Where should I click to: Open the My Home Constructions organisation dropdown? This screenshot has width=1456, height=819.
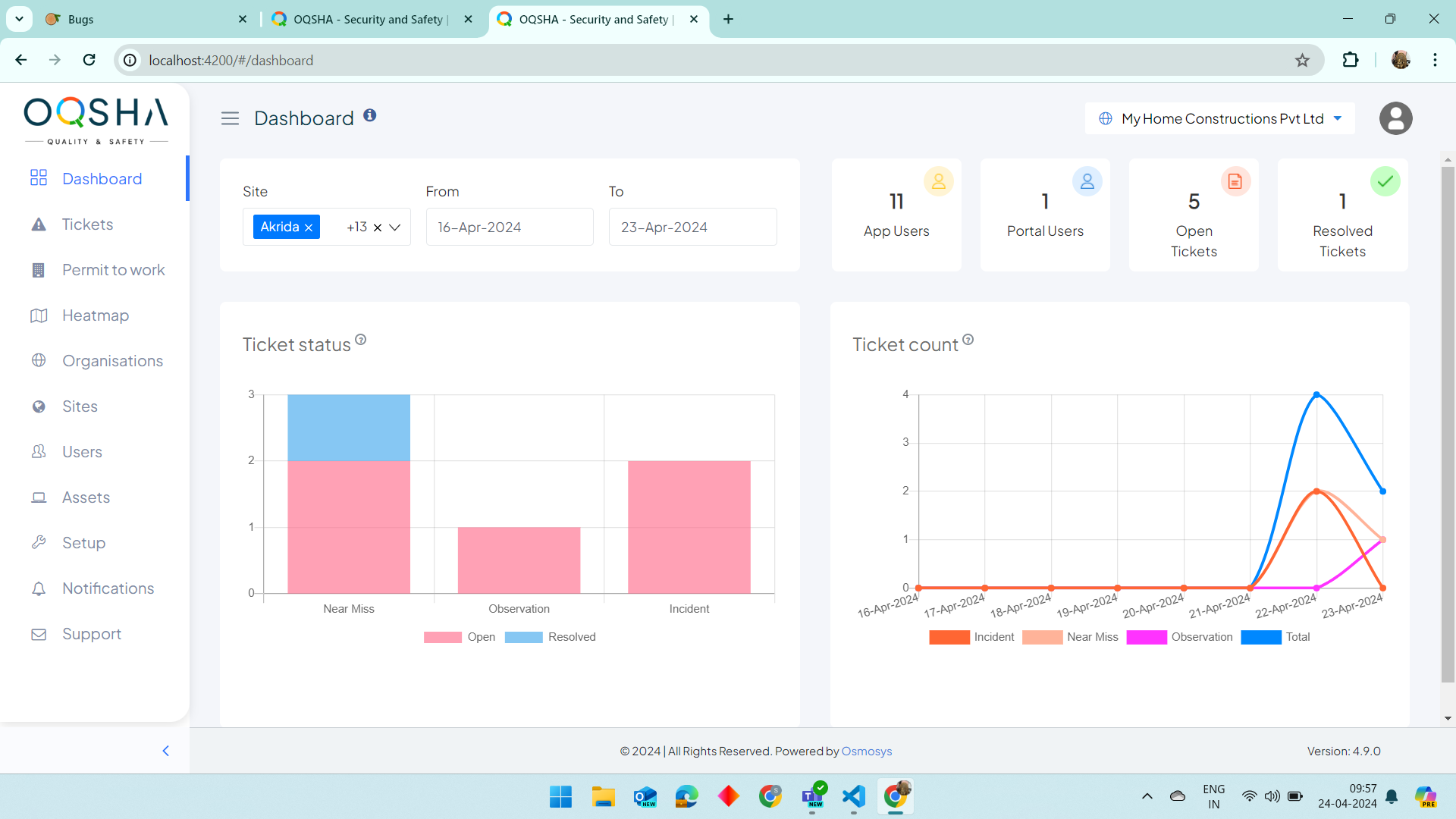pos(1221,118)
